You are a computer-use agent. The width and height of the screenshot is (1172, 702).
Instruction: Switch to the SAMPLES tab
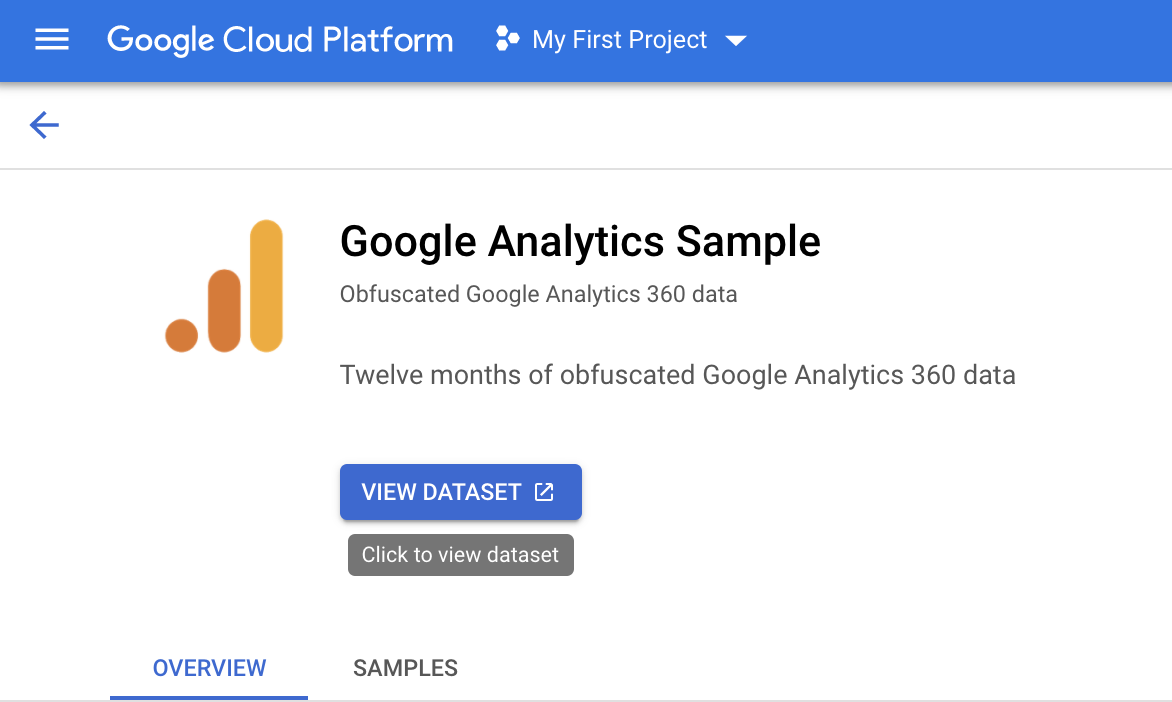coord(405,668)
